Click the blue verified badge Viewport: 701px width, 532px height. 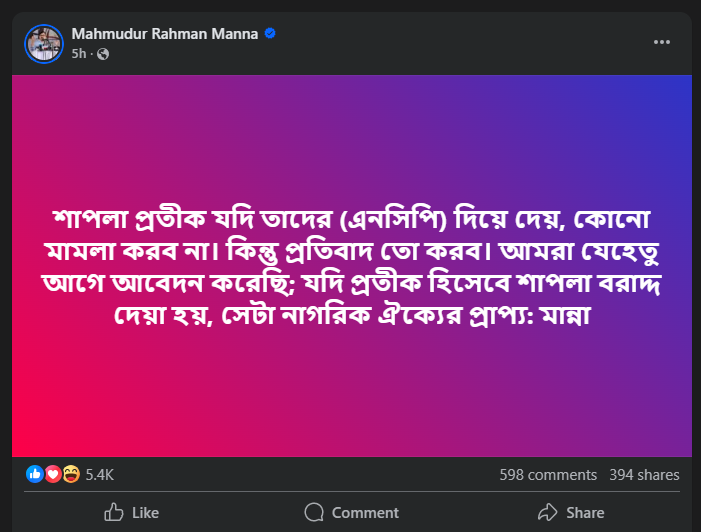tap(270, 34)
